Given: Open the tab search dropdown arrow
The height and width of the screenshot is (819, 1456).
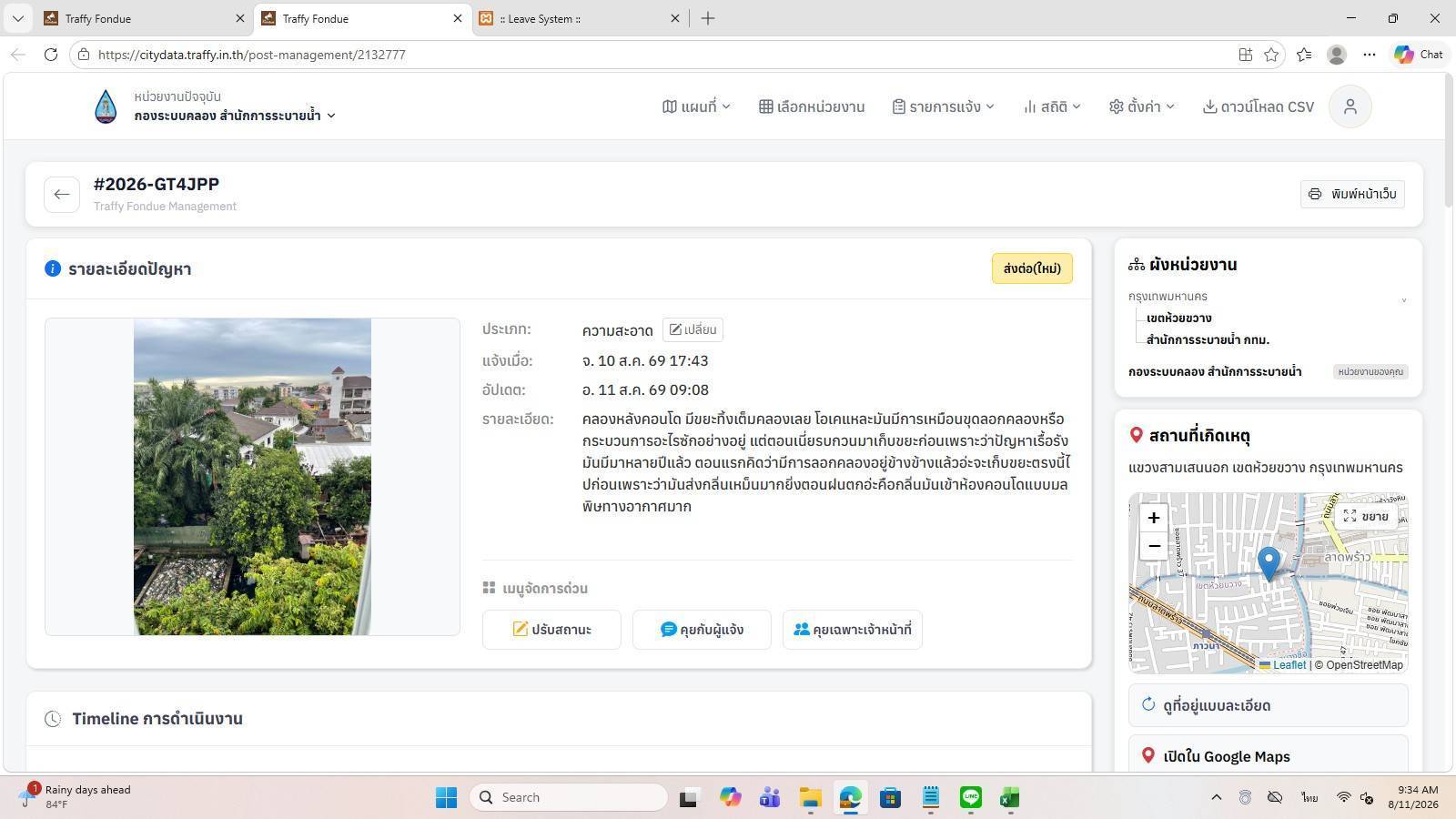Looking at the screenshot, I should [x=17, y=18].
